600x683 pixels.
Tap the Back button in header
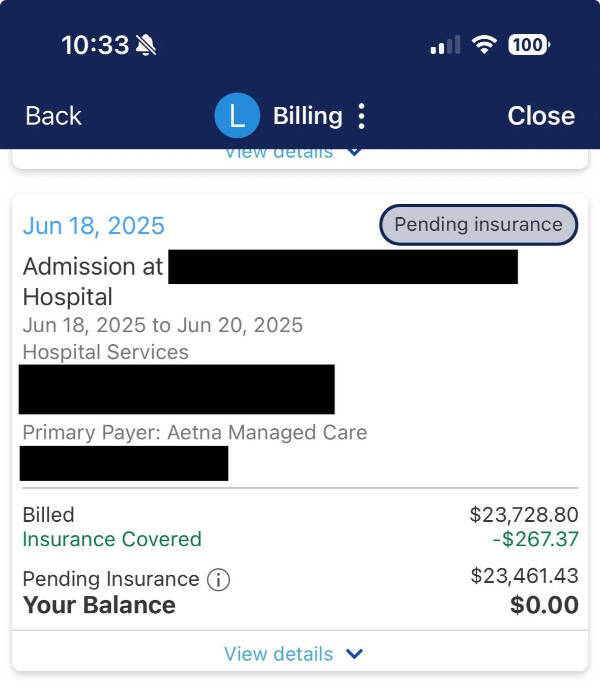[53, 116]
